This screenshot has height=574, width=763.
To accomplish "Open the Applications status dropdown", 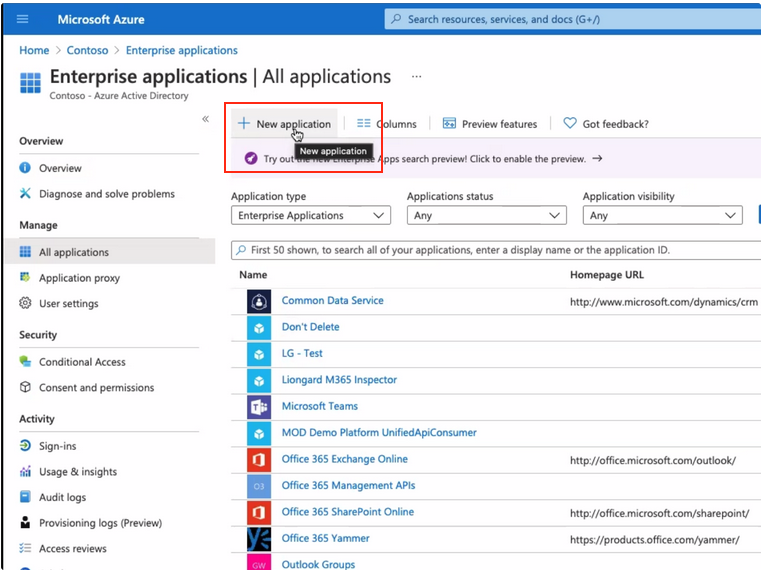I will (487, 215).
